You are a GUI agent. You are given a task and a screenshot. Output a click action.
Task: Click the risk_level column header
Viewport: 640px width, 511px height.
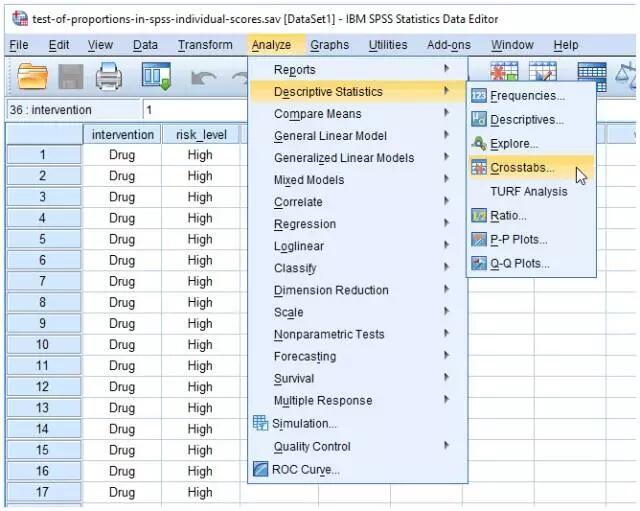tap(200, 134)
